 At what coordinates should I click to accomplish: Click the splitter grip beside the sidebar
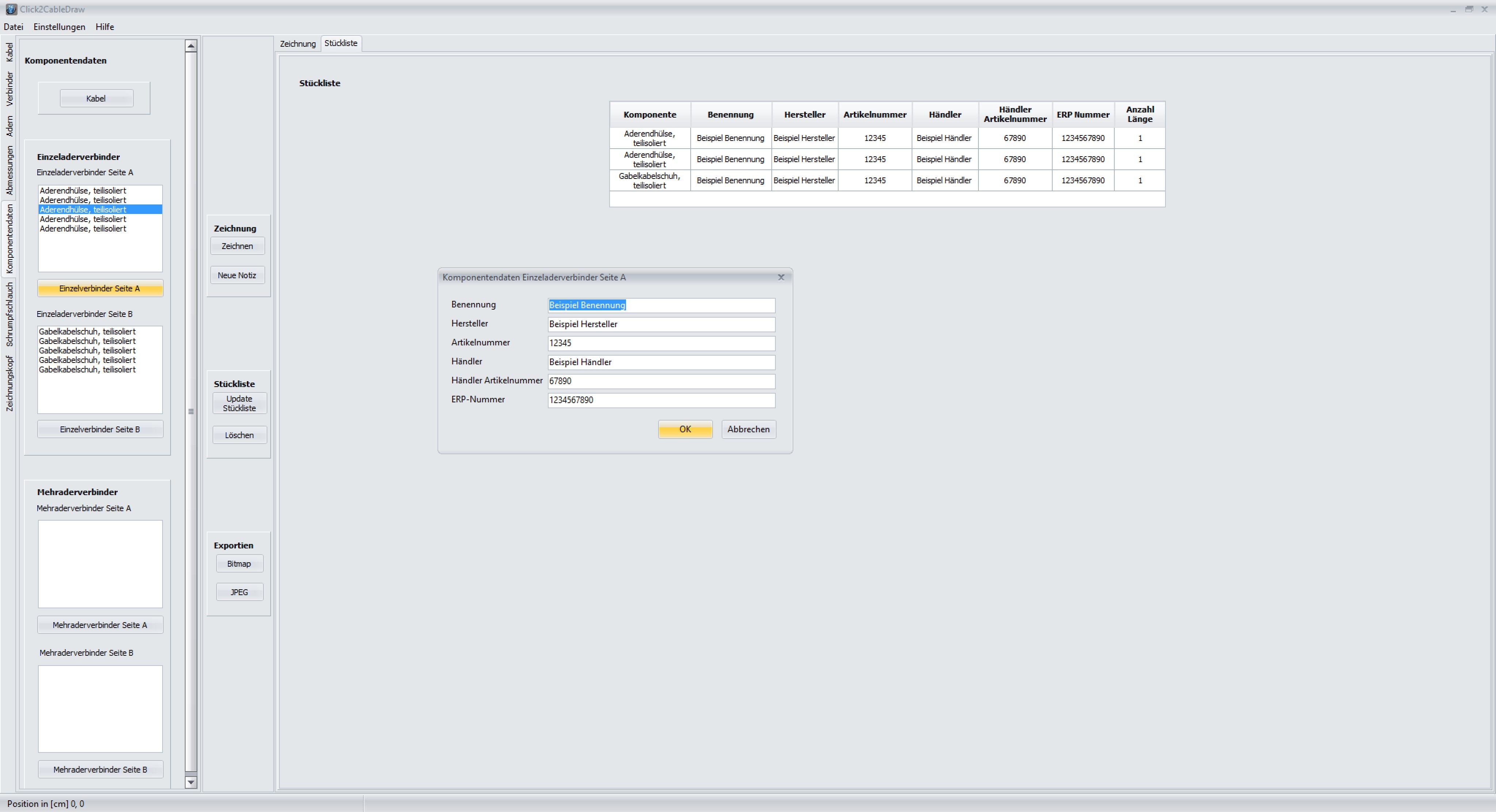(x=191, y=411)
